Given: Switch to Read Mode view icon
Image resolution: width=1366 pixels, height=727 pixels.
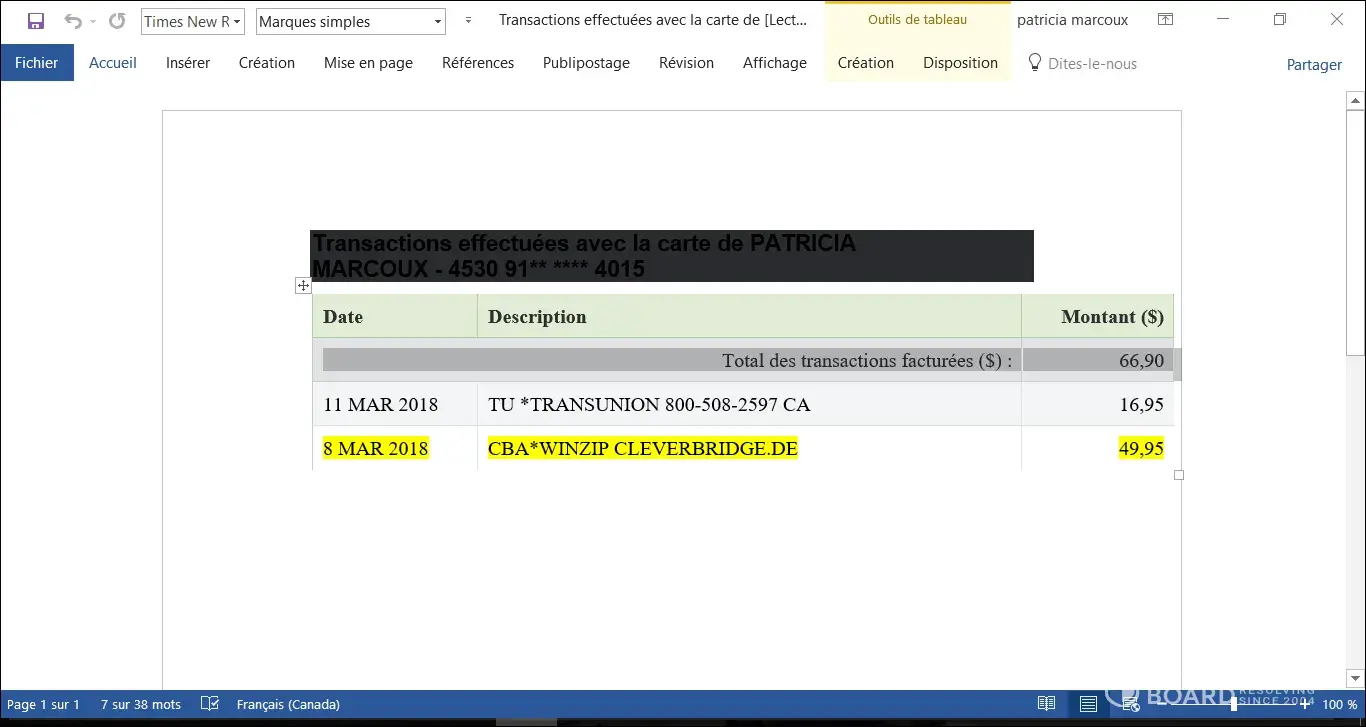Looking at the screenshot, I should [x=1046, y=704].
